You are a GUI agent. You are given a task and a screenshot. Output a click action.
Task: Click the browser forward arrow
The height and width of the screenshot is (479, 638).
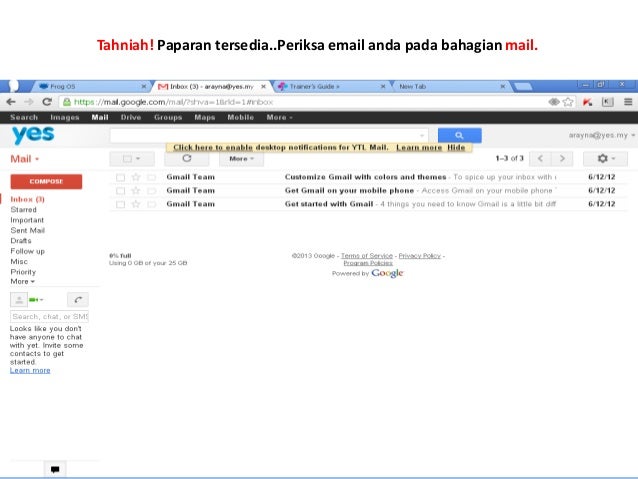28,102
